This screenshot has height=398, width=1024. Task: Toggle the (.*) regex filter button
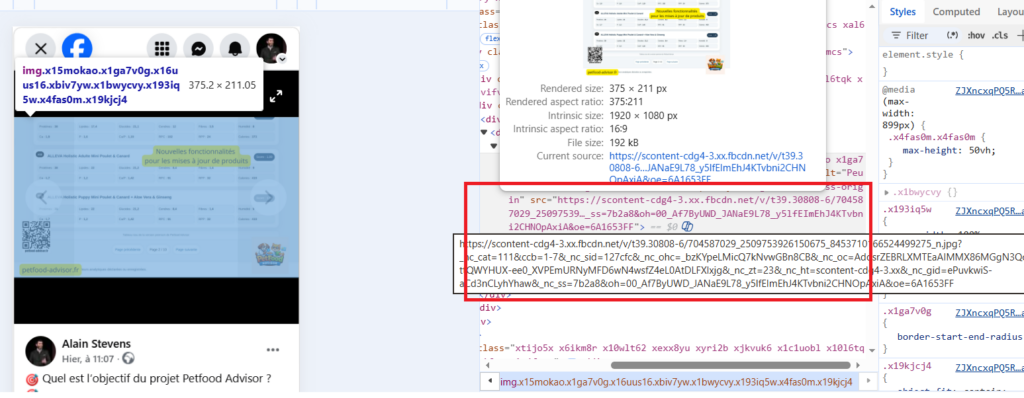pos(952,35)
